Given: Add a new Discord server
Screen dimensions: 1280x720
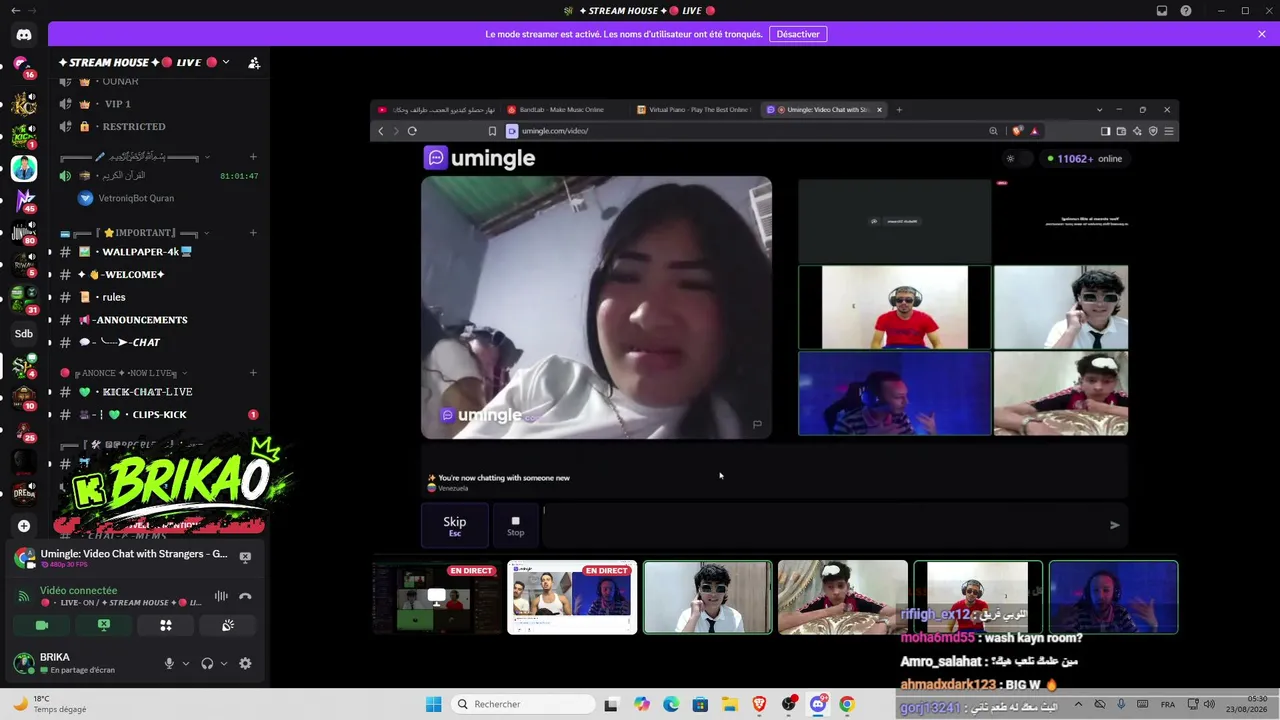Looking at the screenshot, I should (x=24, y=526).
